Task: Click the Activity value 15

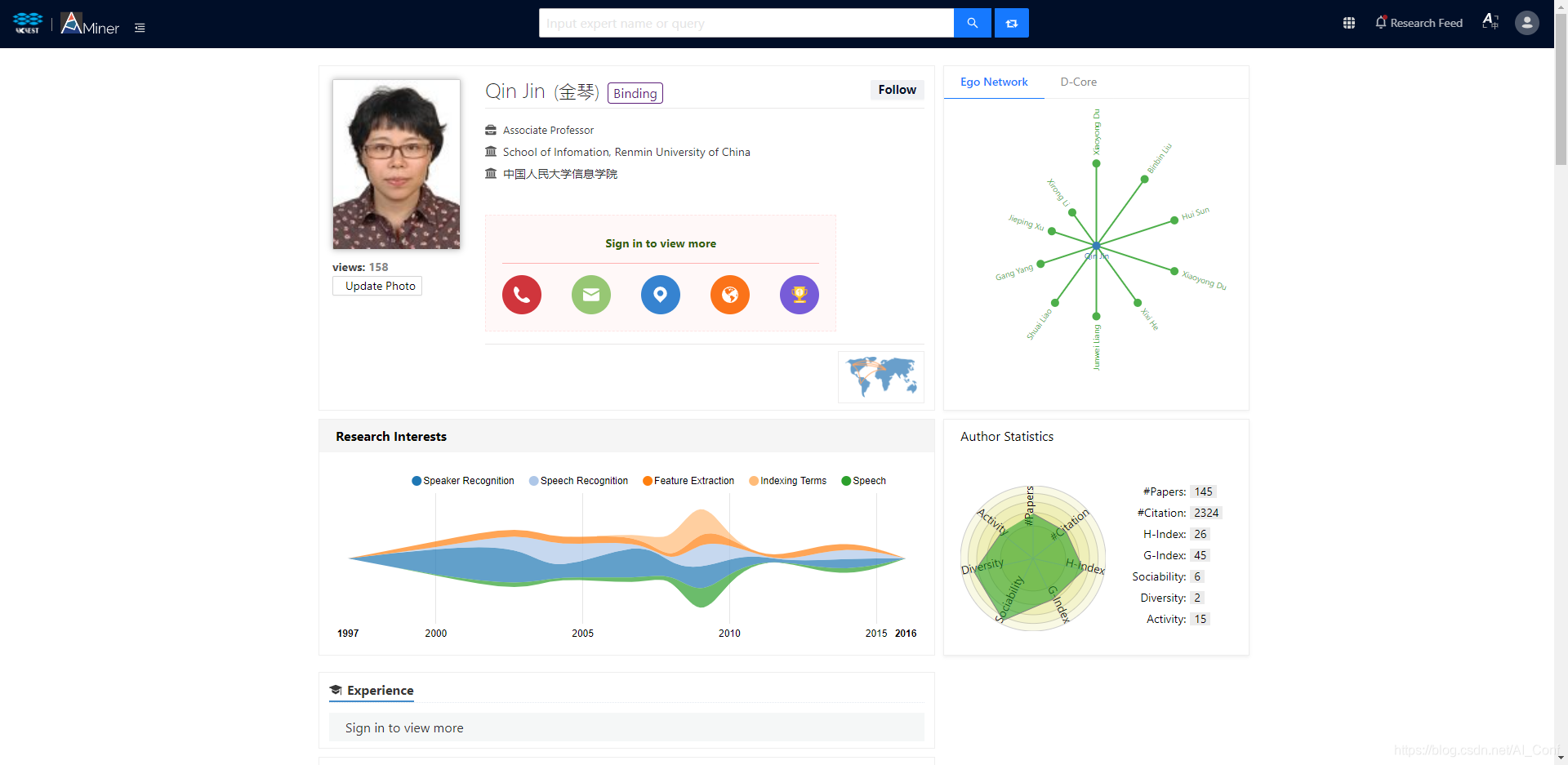Action: (x=1200, y=619)
